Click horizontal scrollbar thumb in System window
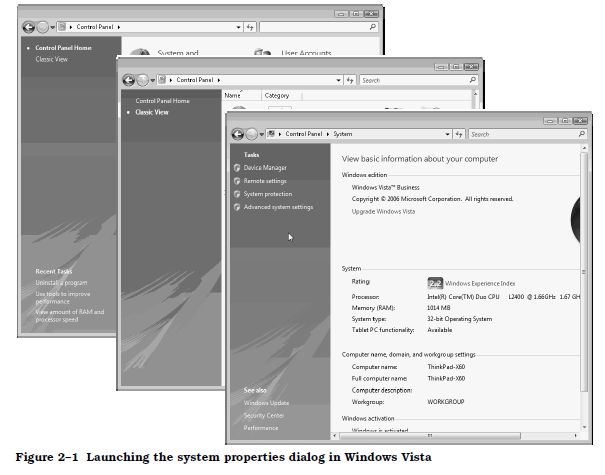Viewport: 605px width, 475px height. click(429, 436)
